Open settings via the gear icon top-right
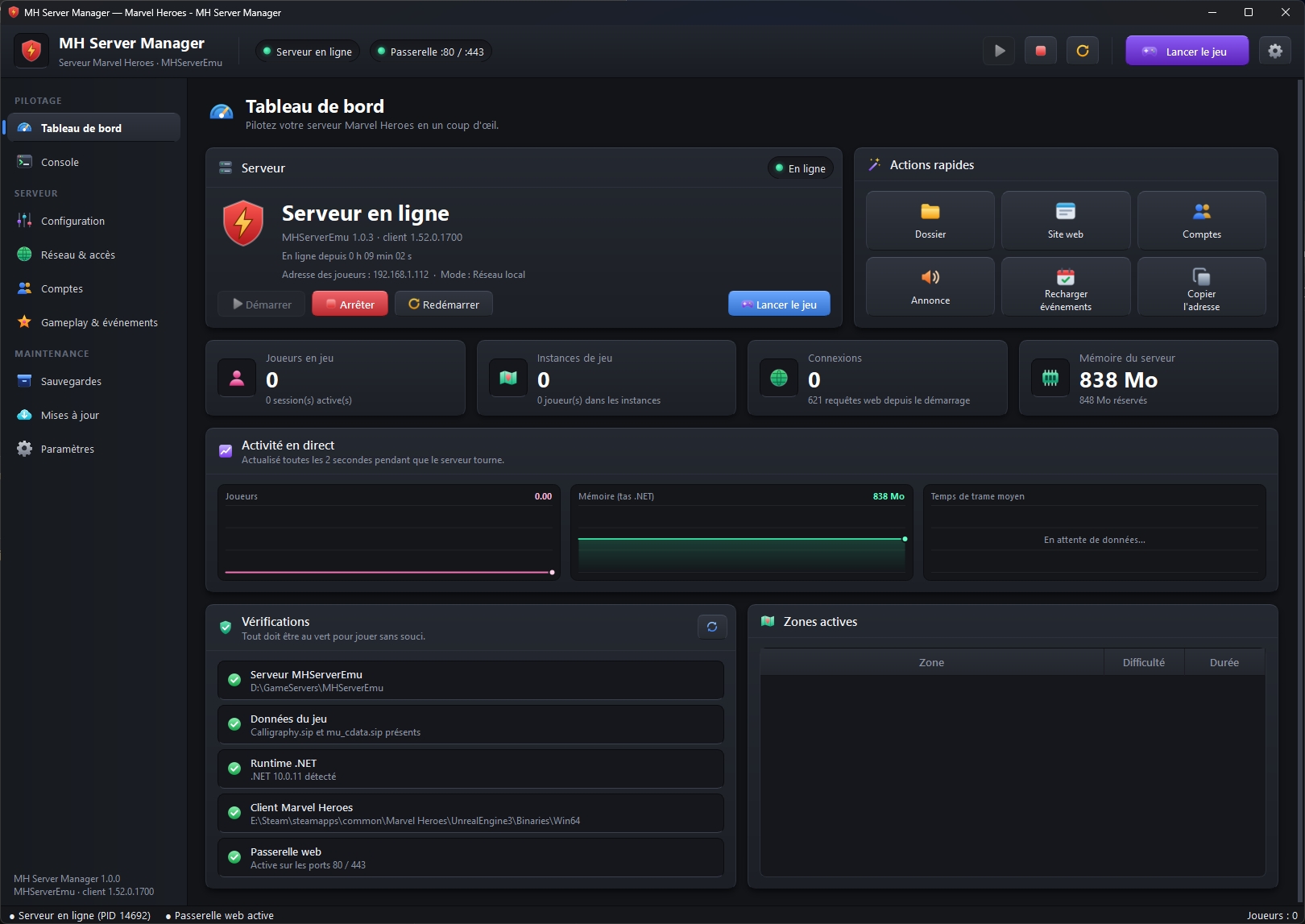Screen dimensions: 1305x924 pos(1275,51)
